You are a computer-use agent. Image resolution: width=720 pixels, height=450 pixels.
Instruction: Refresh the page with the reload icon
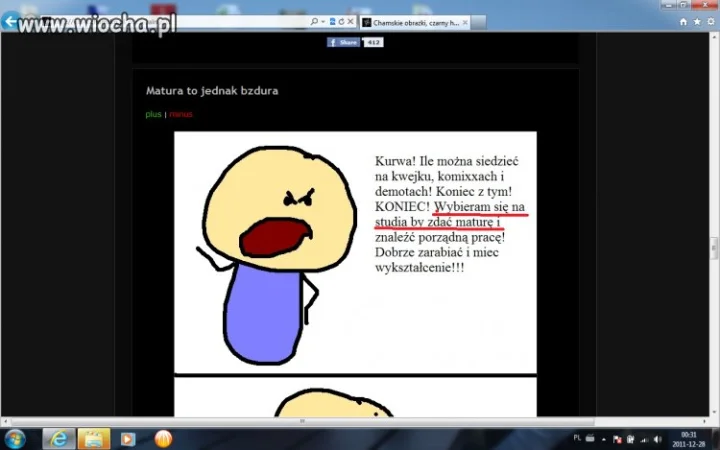(341, 22)
